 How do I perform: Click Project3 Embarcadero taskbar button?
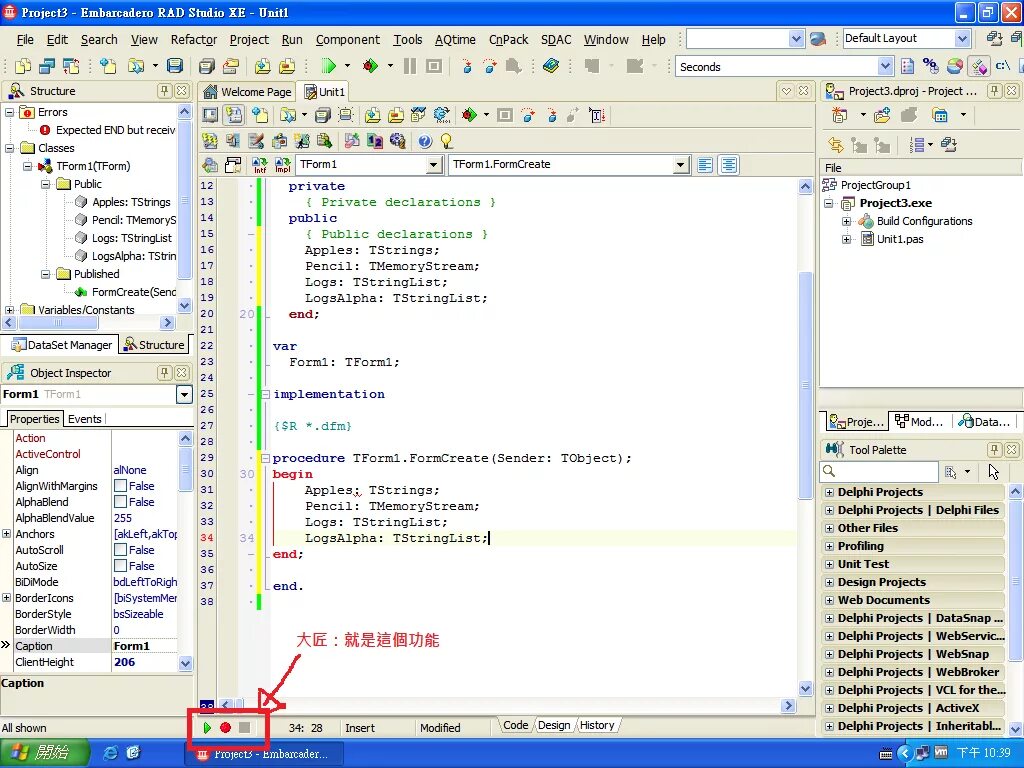[264, 754]
